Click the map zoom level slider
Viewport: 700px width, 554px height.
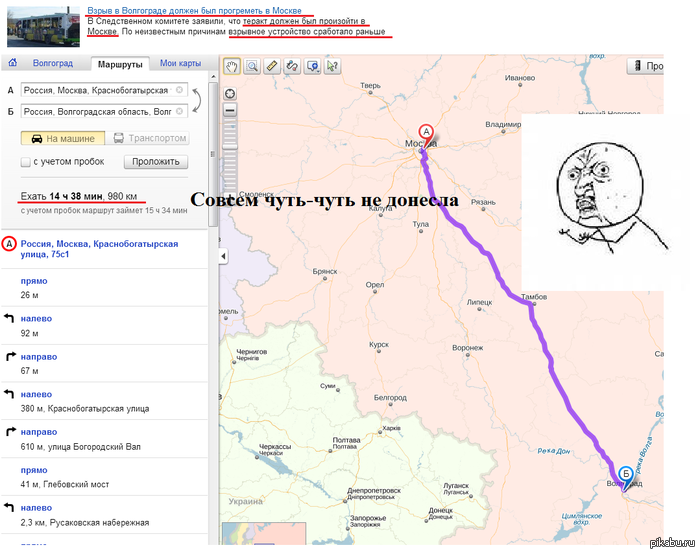(x=231, y=150)
